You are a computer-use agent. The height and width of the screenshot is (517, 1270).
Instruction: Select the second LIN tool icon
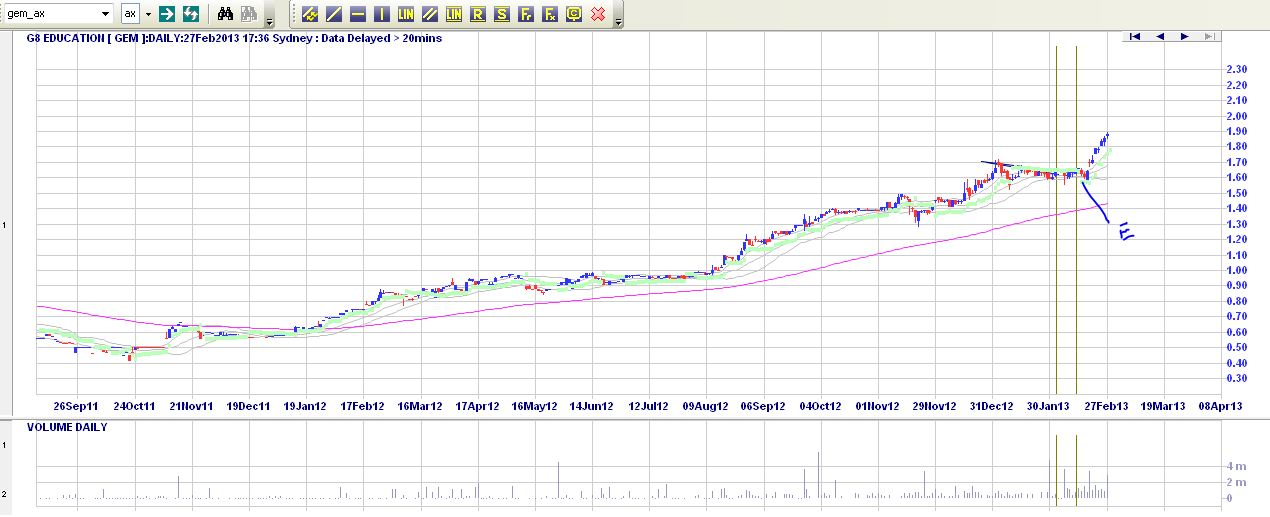coord(454,14)
